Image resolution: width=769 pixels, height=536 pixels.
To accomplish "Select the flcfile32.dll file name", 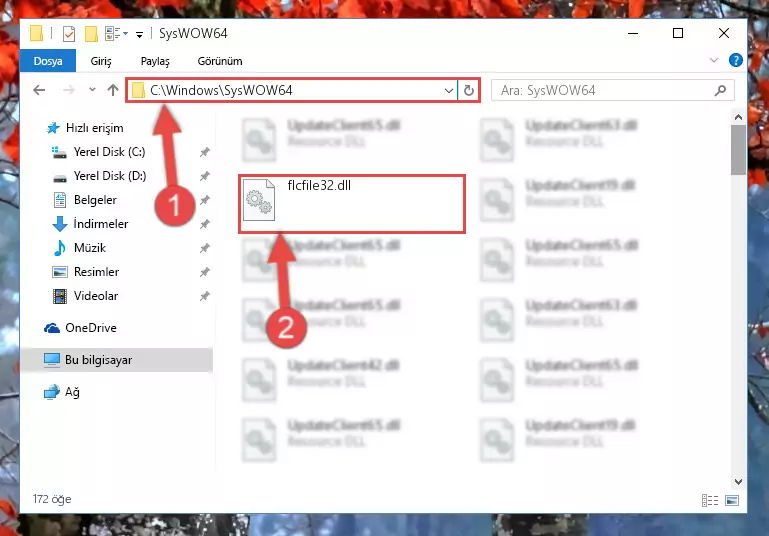I will point(319,185).
